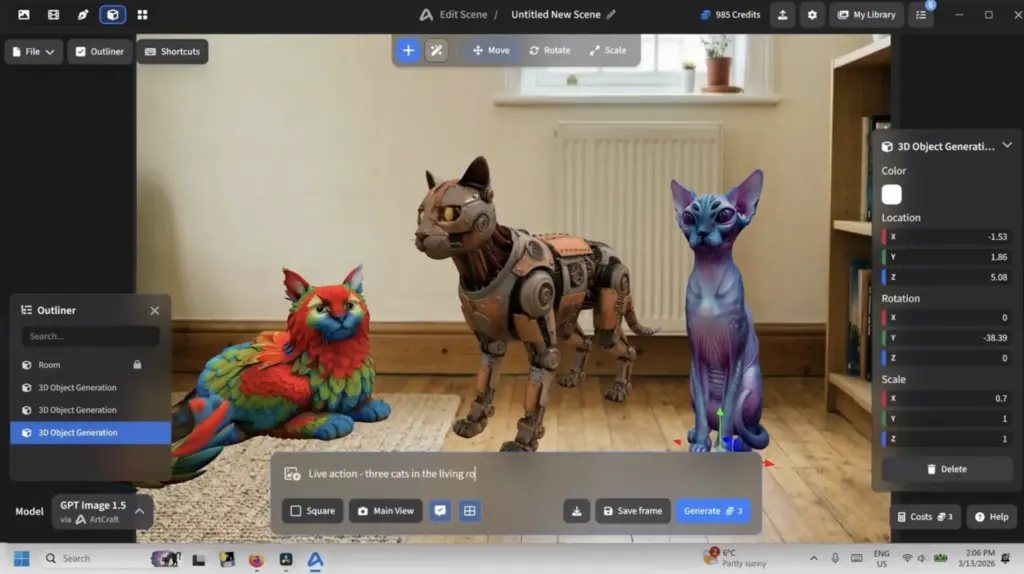
Task: Toggle the grid overlay button
Action: click(x=470, y=511)
